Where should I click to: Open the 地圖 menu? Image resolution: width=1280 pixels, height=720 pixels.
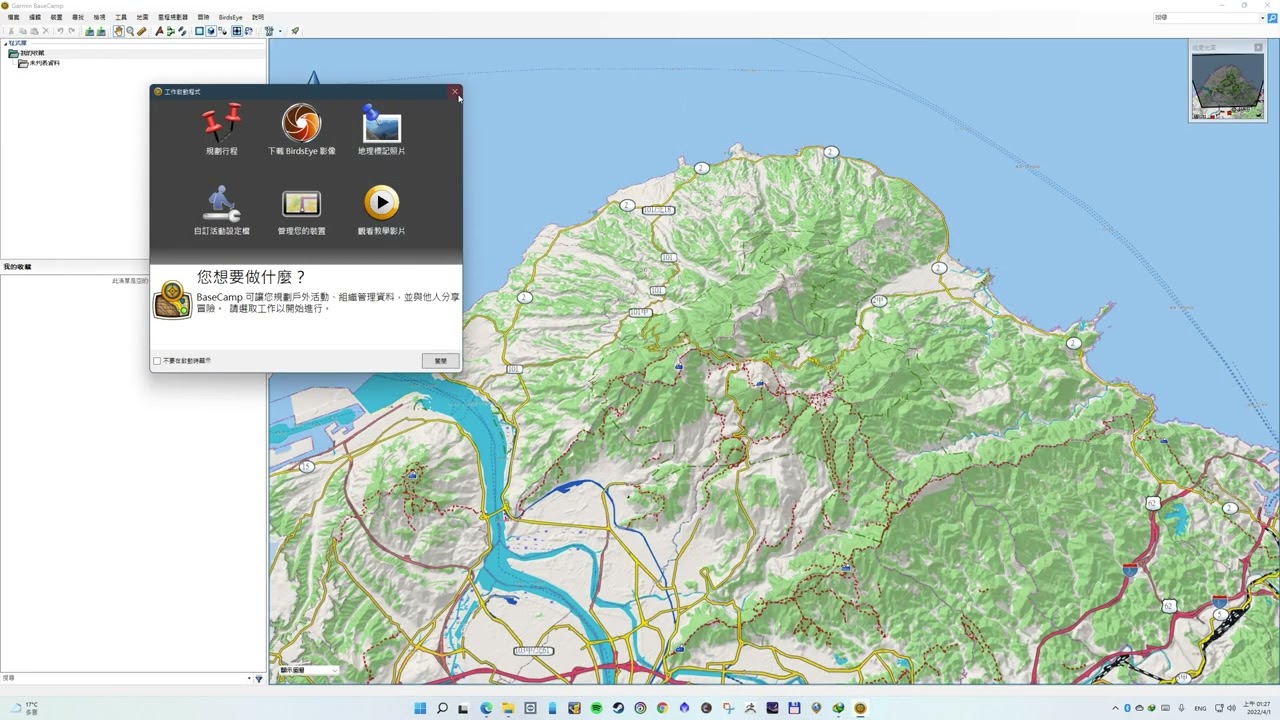pos(142,17)
